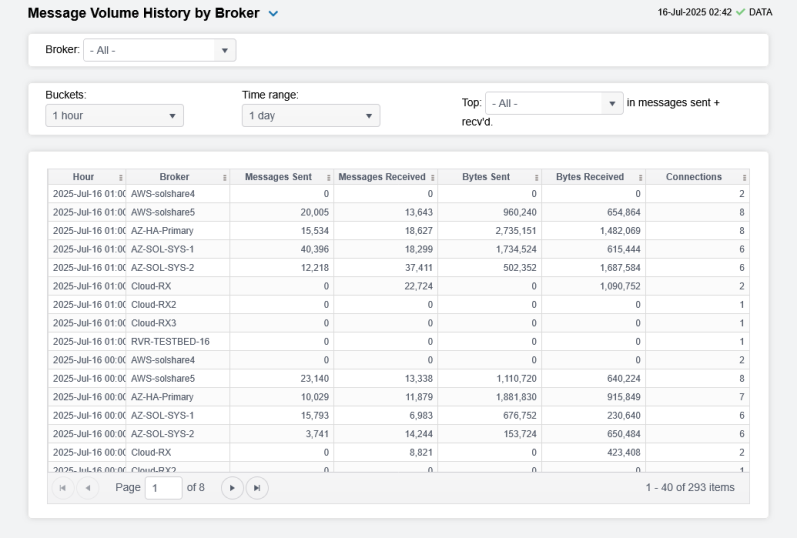The height and width of the screenshot is (538, 797).
Task: Sort table by Hour column header
Action: 83,177
